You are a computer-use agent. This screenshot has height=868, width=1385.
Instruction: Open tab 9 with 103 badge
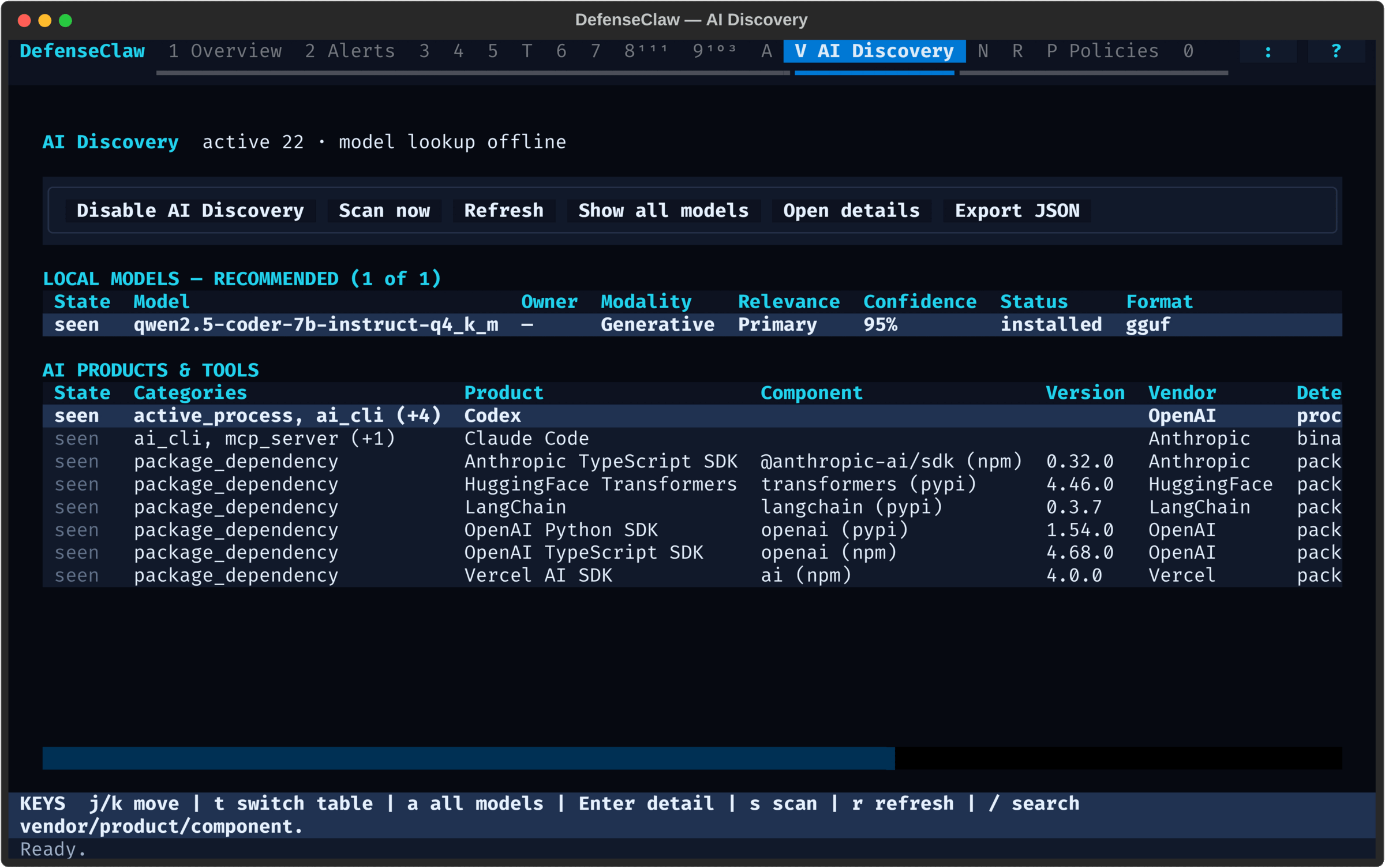[x=715, y=51]
